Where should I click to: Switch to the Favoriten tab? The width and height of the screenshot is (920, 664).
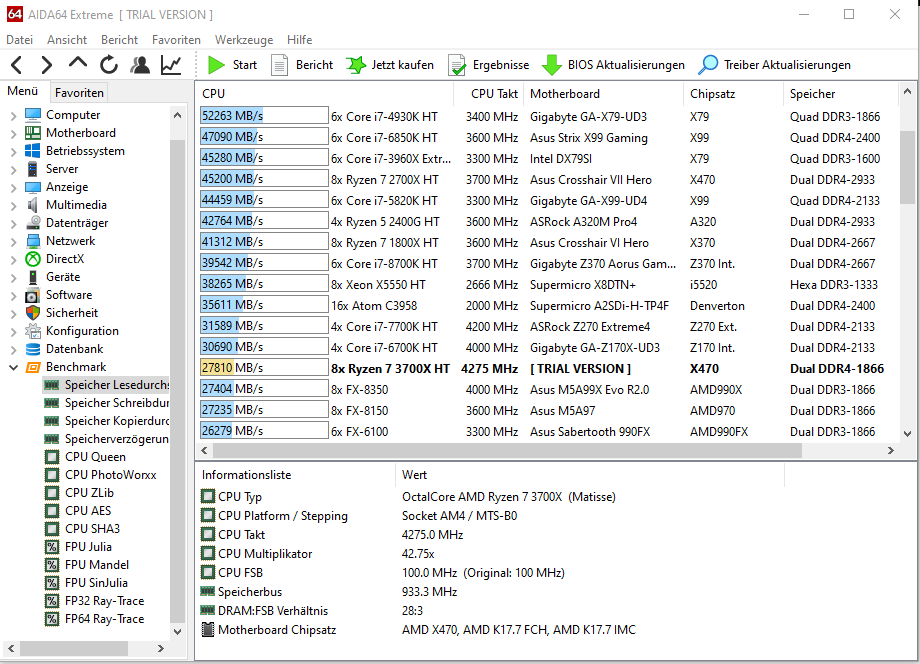tap(79, 93)
